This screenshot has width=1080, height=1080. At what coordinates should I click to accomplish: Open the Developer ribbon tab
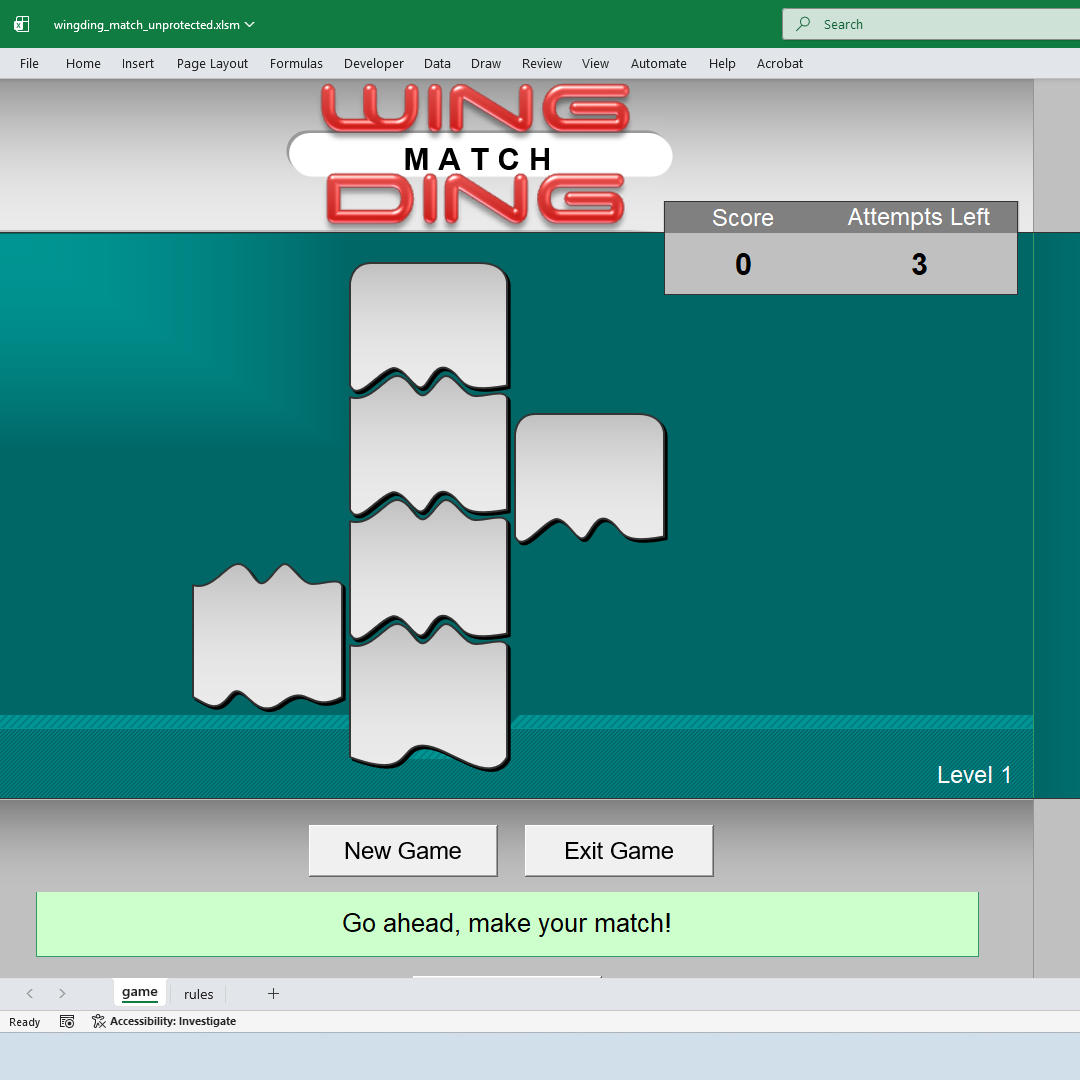[373, 63]
